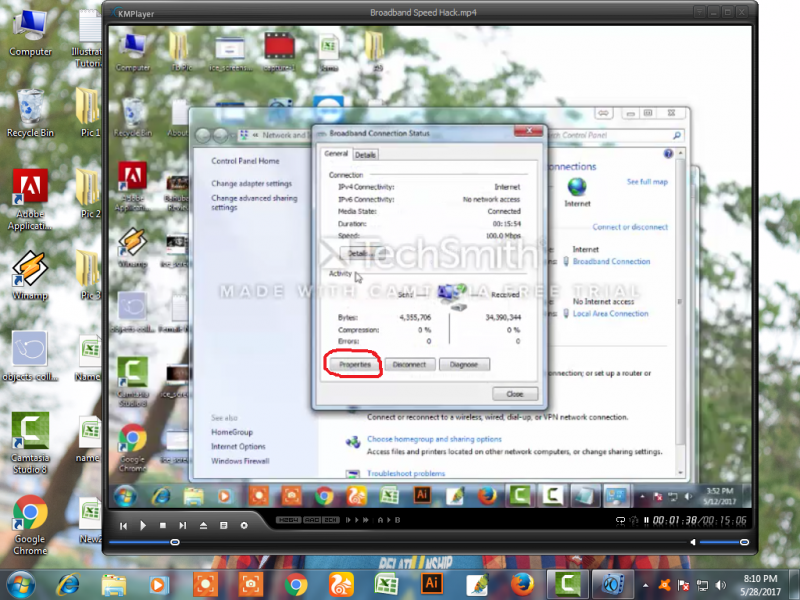
Task: Open the KMPlayer logo menu in title bar
Action: tap(132, 13)
